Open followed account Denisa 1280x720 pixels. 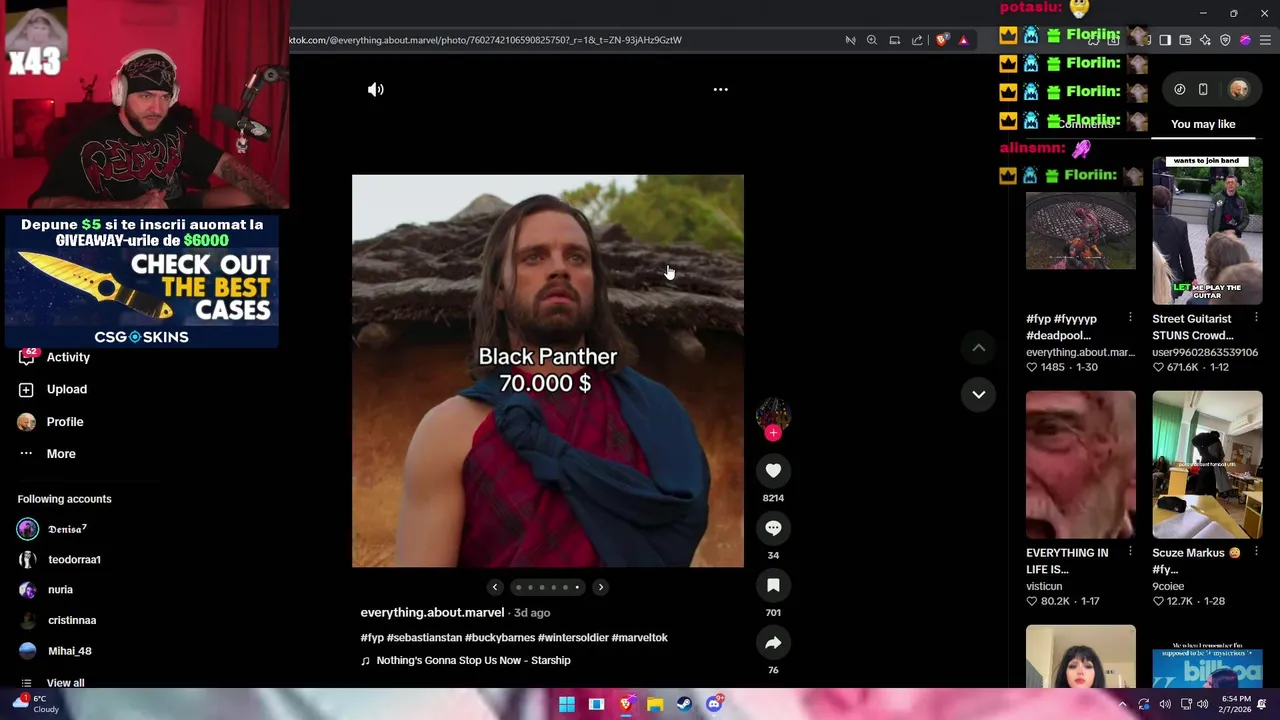(67, 529)
